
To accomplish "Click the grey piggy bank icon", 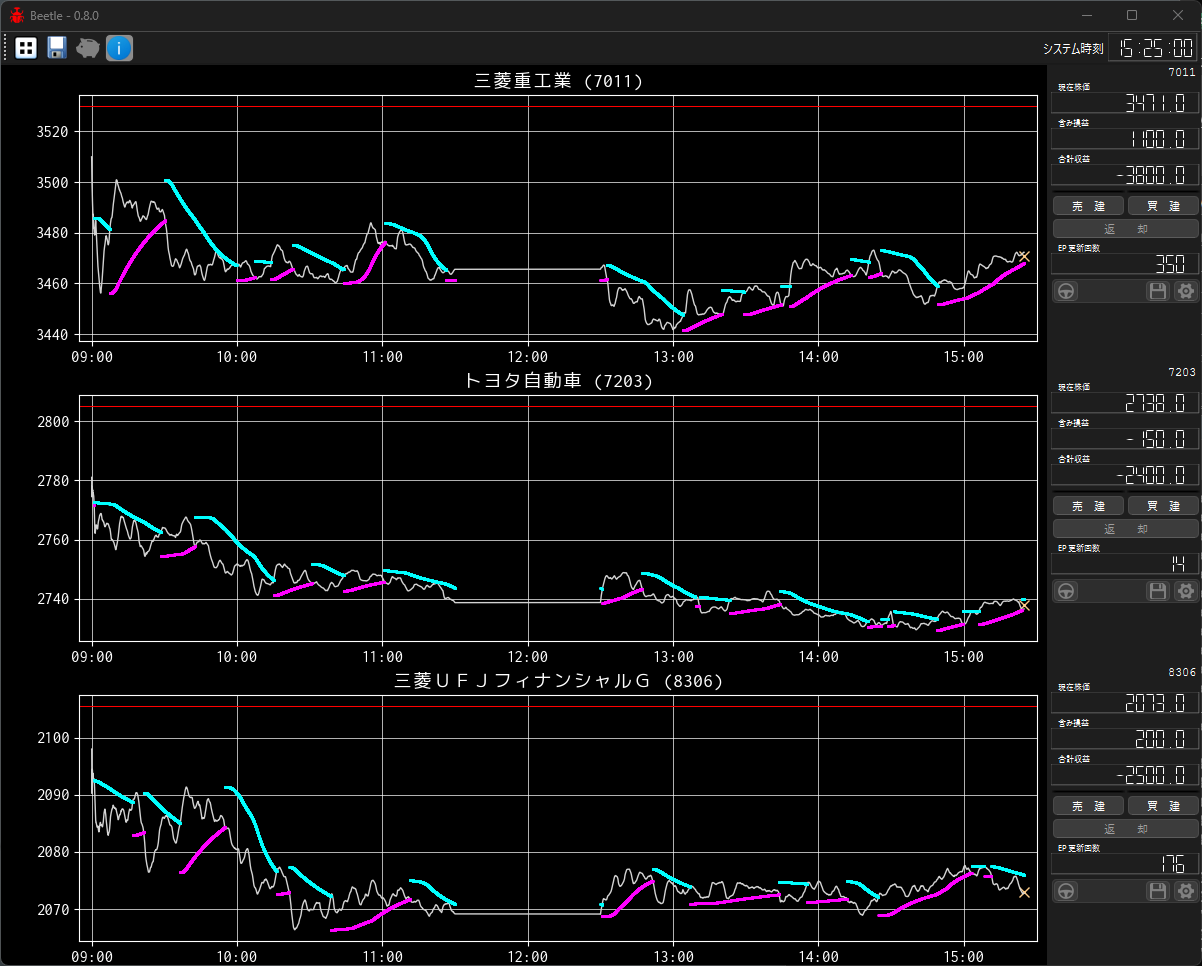I will pyautogui.click(x=88, y=47).
